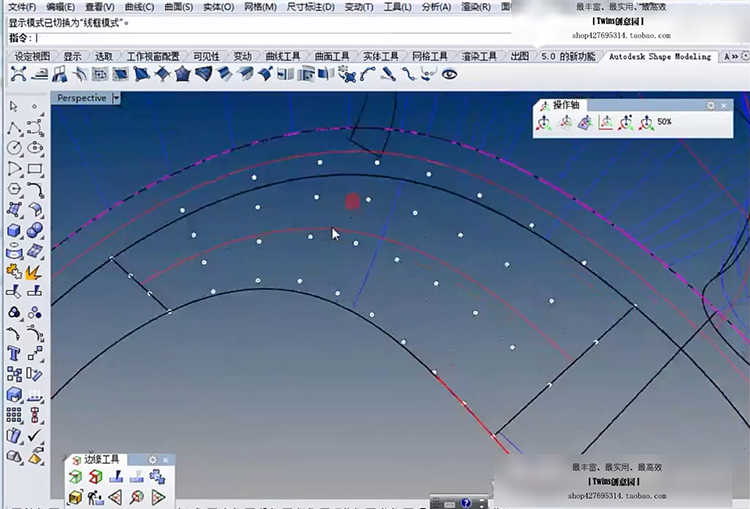The height and width of the screenshot is (509, 750).
Task: Choose the circle drawing tool
Action: tap(13, 149)
